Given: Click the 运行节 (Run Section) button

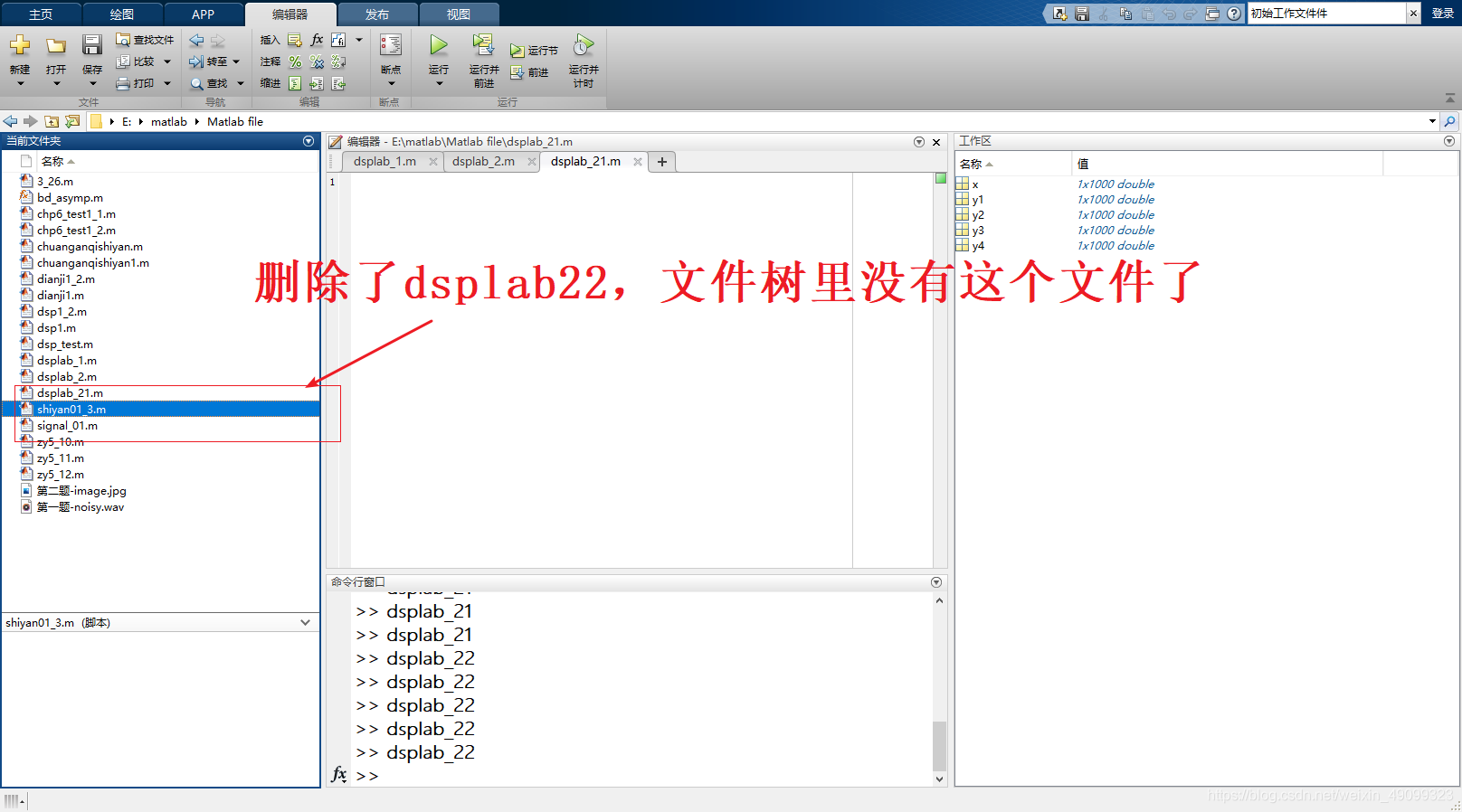Looking at the screenshot, I should (x=534, y=51).
